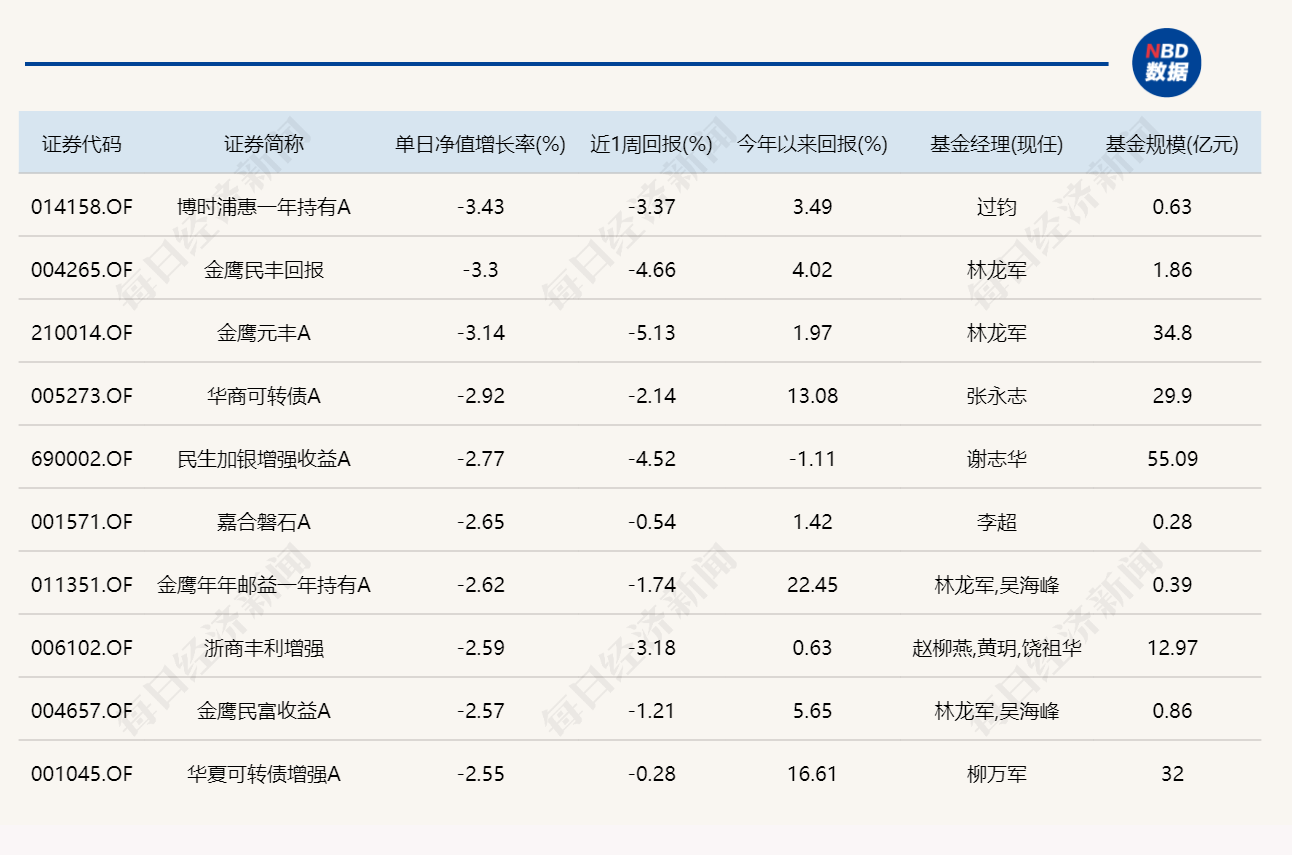1292x855 pixels.
Task: Click 林龙军 in 金鹰元丰A row
Action: coord(997,333)
